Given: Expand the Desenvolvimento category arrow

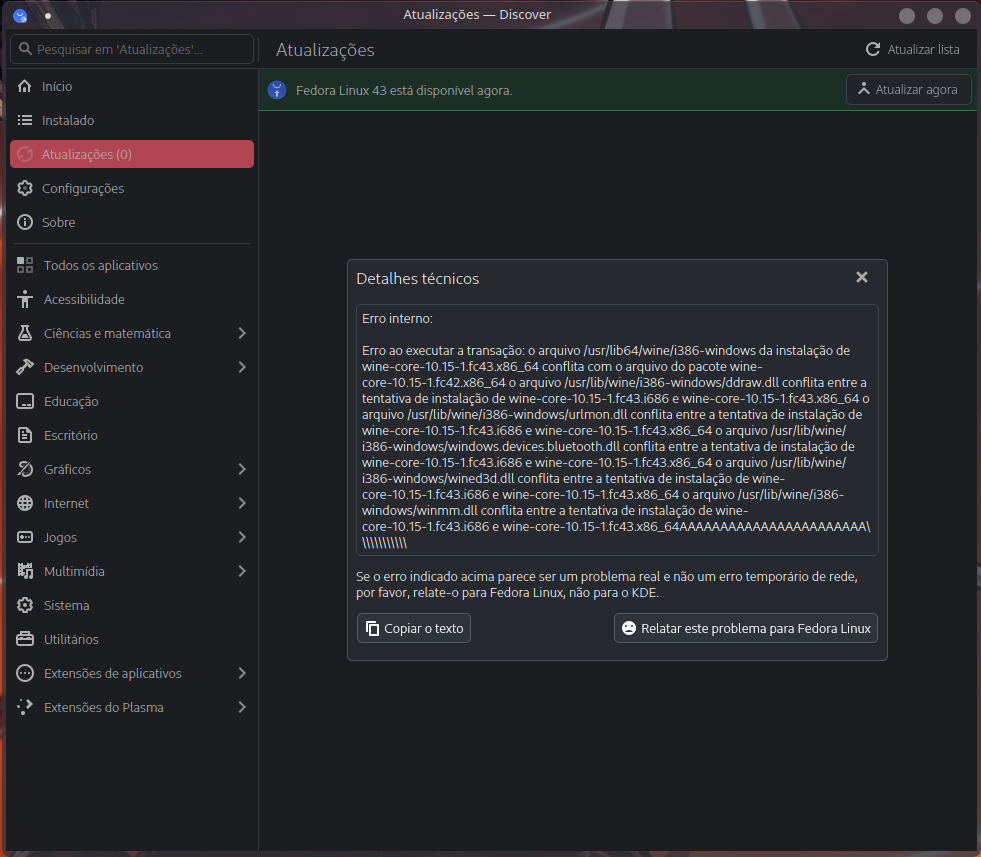Looking at the screenshot, I should point(242,368).
